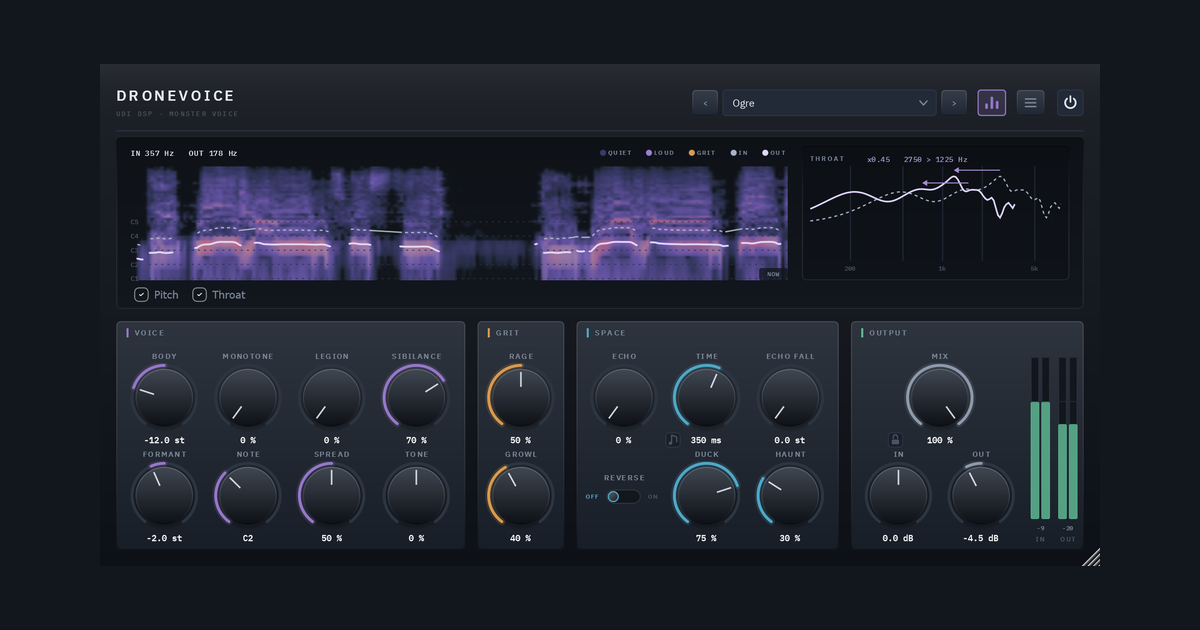This screenshot has height=630, width=1200.
Task: Click the In gain knob
Action: (898, 495)
